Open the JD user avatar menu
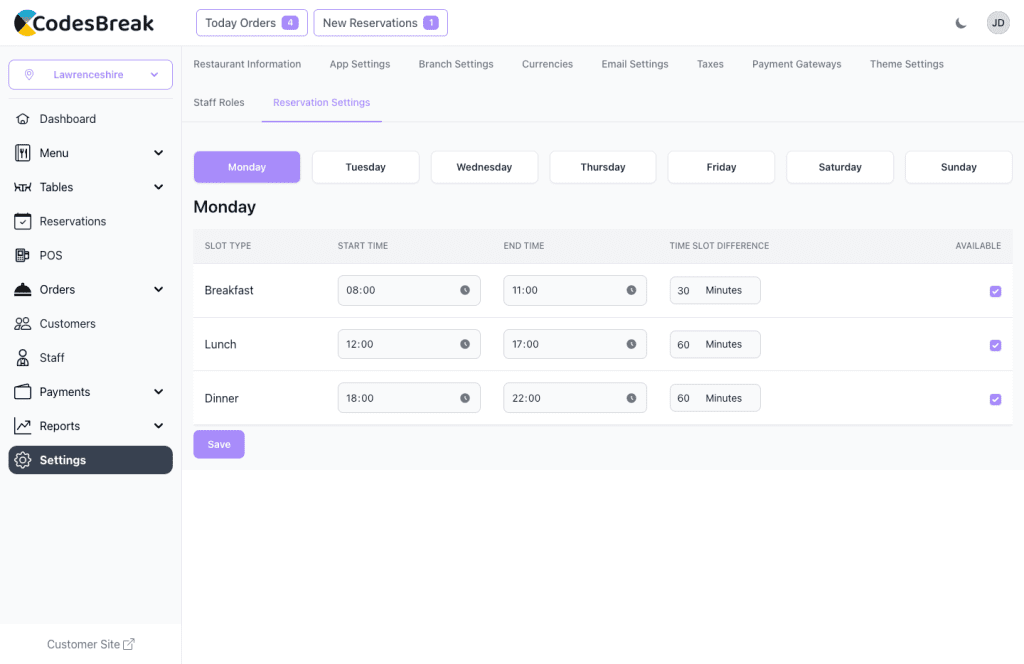1024x664 pixels. click(x=997, y=23)
